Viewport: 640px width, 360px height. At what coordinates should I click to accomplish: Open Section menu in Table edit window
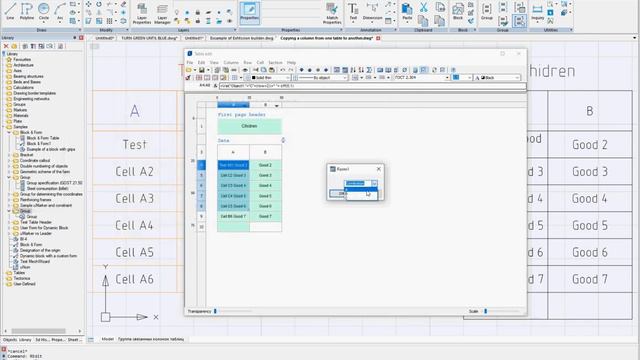[x=275, y=62]
